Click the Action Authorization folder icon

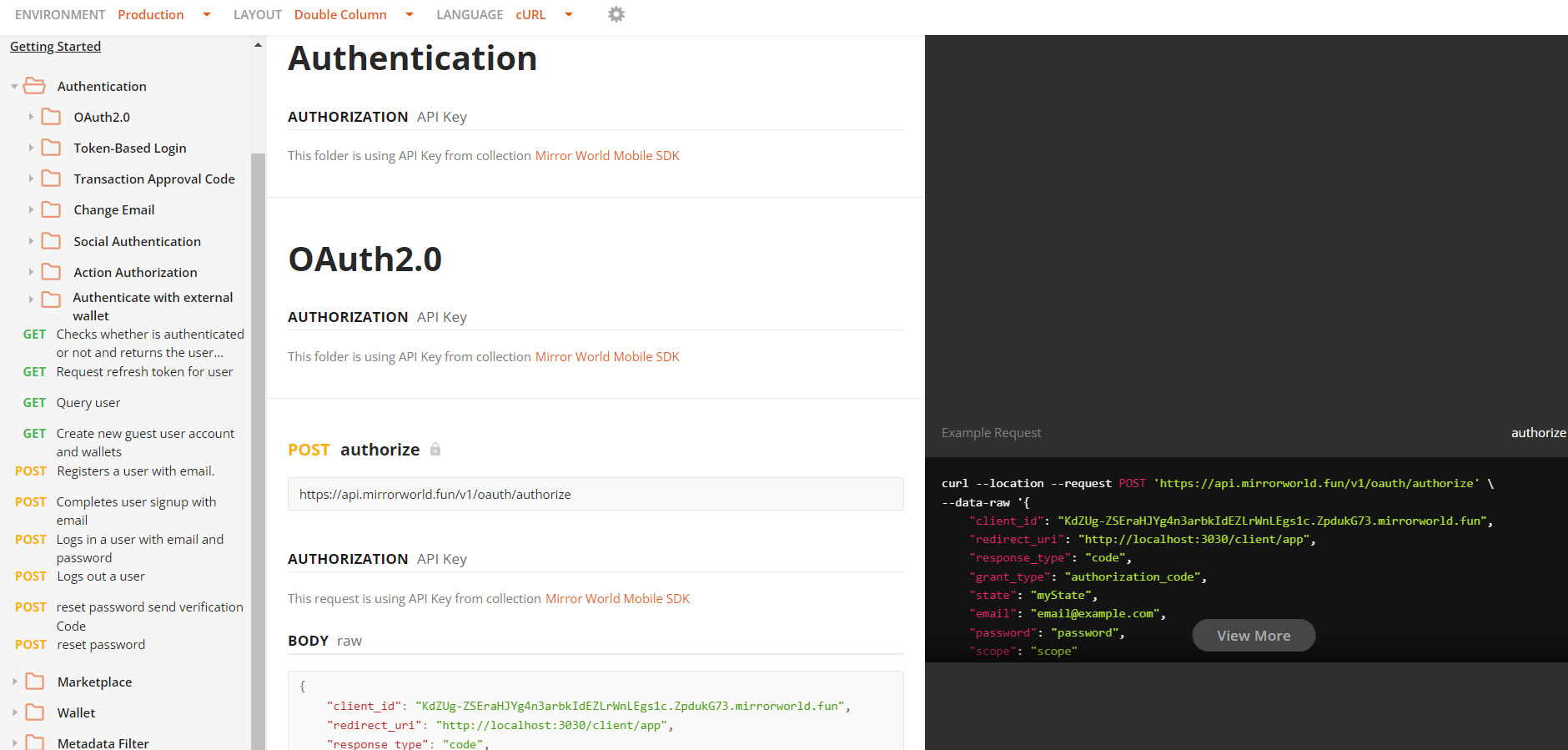pos(51,272)
